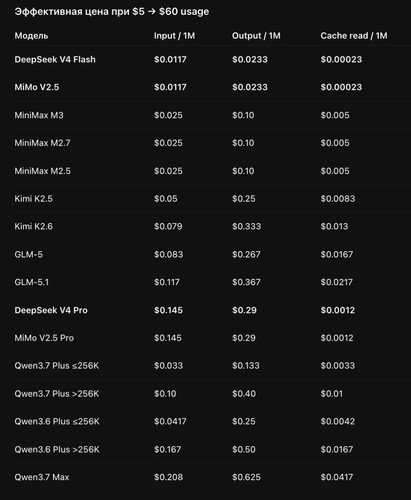The height and width of the screenshot is (500, 411).
Task: Click the Qwen3.7 Max row label
Action: click(x=42, y=477)
